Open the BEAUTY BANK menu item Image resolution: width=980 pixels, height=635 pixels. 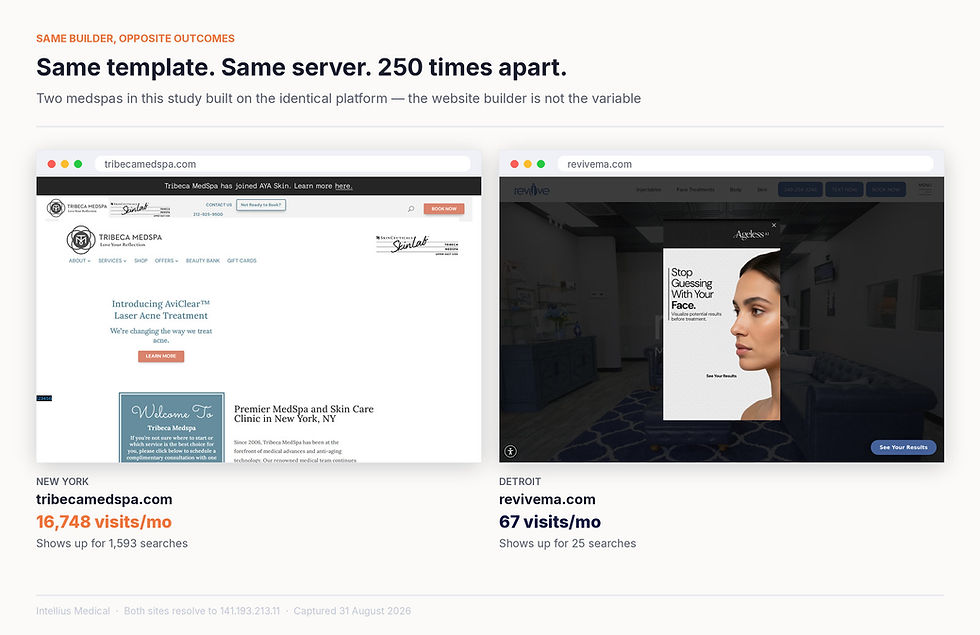pyautogui.click(x=202, y=261)
